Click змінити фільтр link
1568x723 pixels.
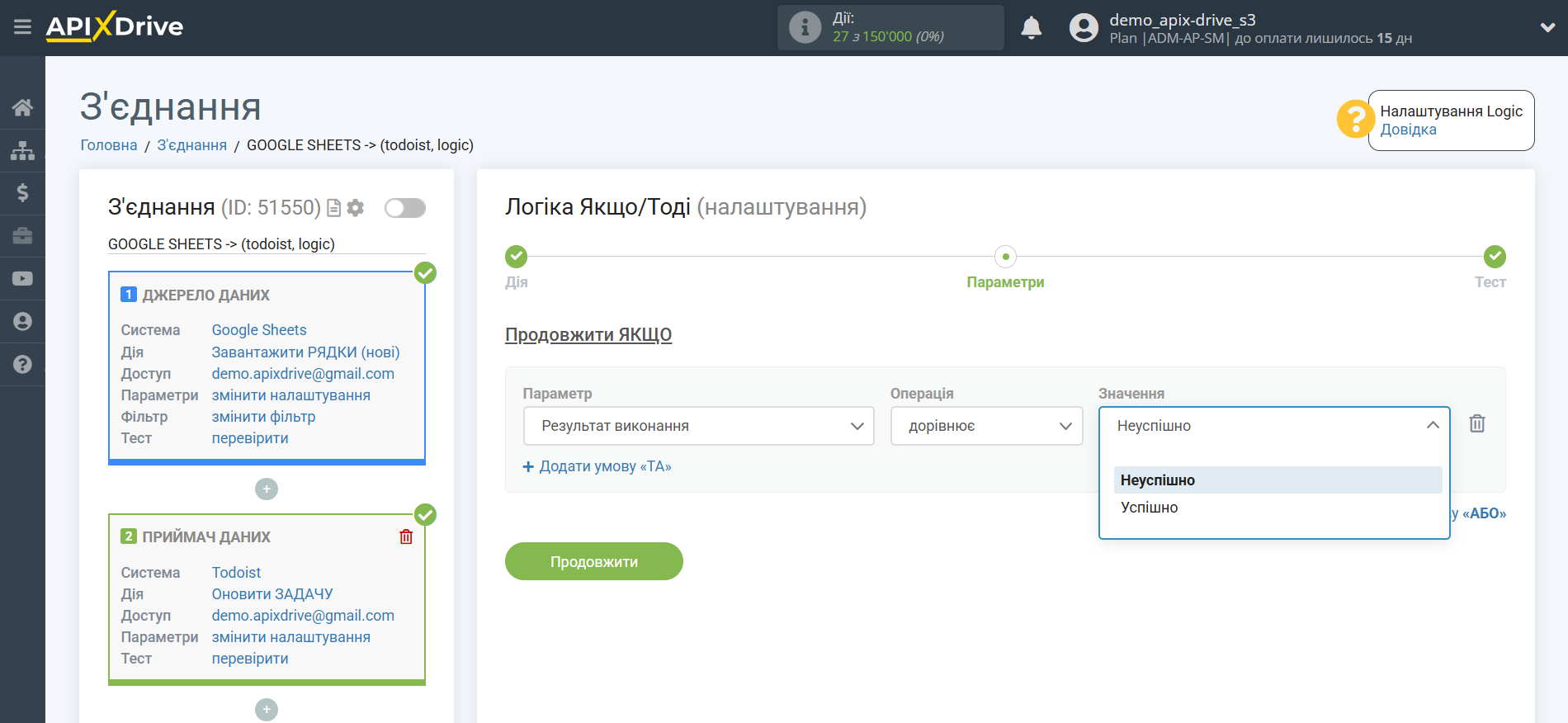point(263,417)
